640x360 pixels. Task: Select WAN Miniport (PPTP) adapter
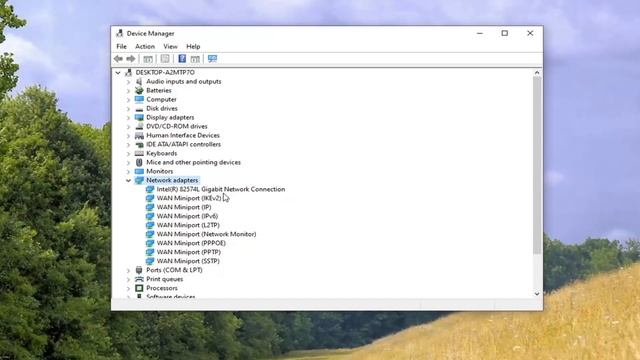click(189, 252)
